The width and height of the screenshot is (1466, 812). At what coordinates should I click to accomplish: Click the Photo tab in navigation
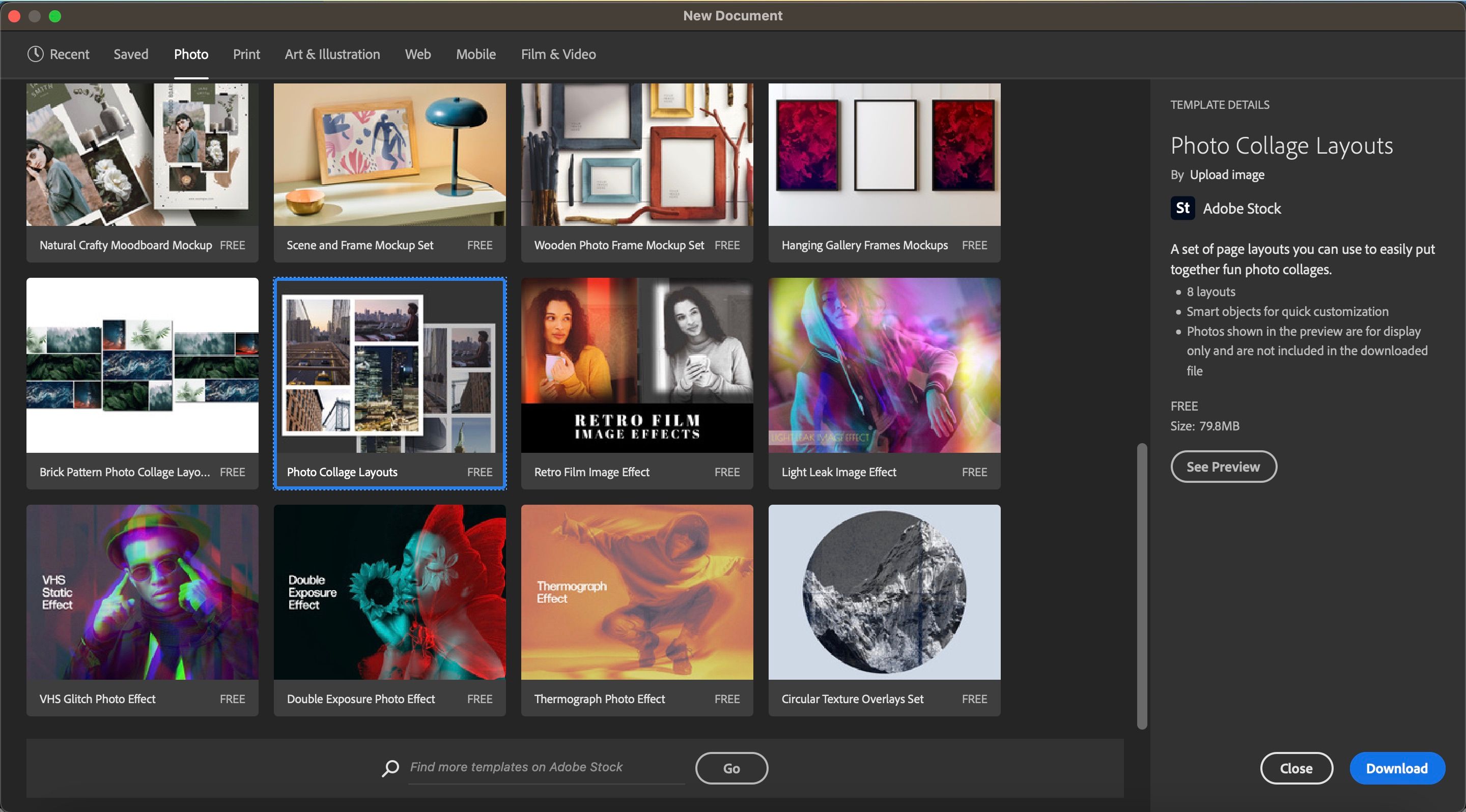pos(191,54)
